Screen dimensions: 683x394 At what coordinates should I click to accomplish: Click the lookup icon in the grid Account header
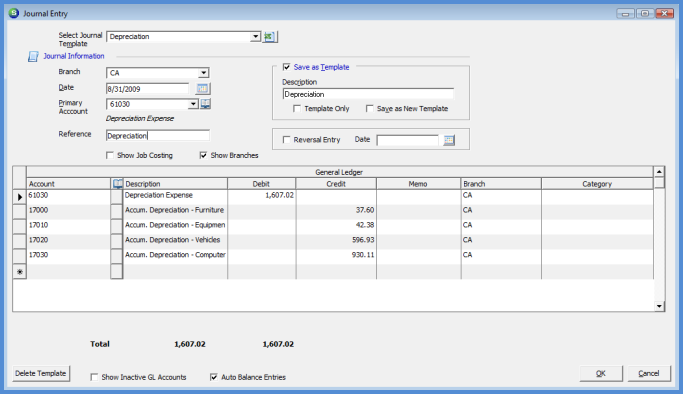coord(118,184)
